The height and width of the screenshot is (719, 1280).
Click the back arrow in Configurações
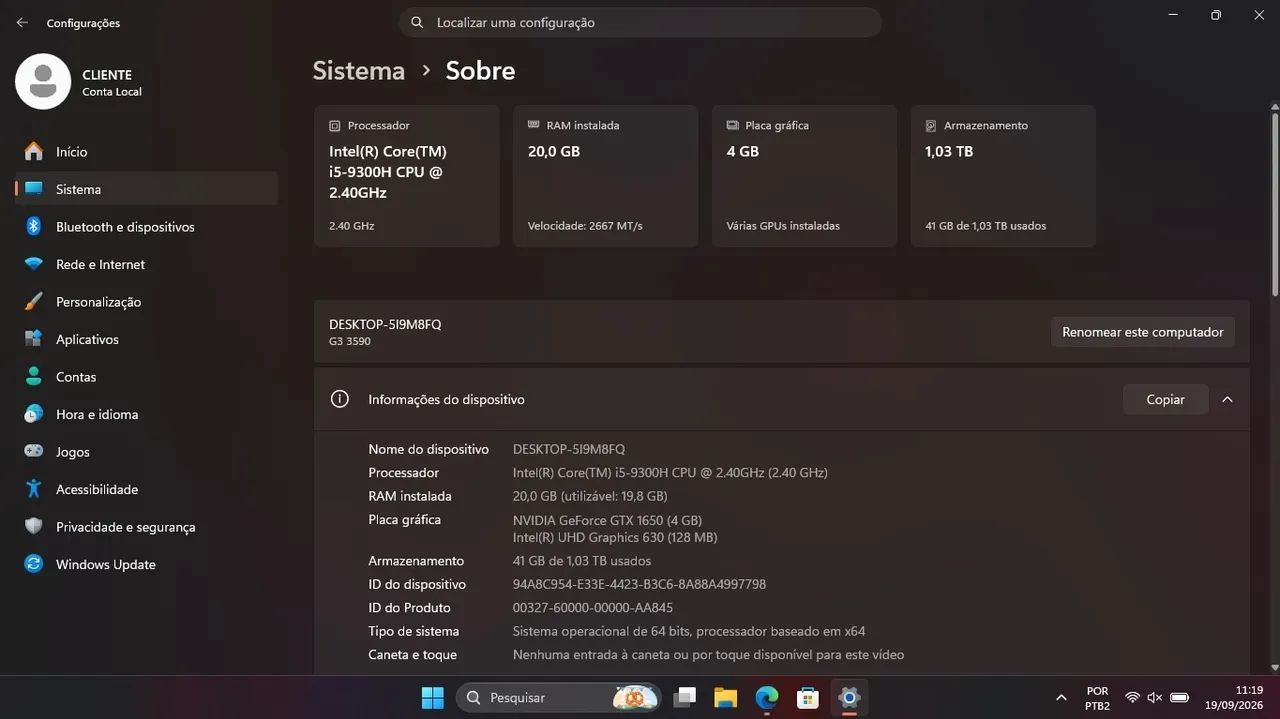pos(22,22)
